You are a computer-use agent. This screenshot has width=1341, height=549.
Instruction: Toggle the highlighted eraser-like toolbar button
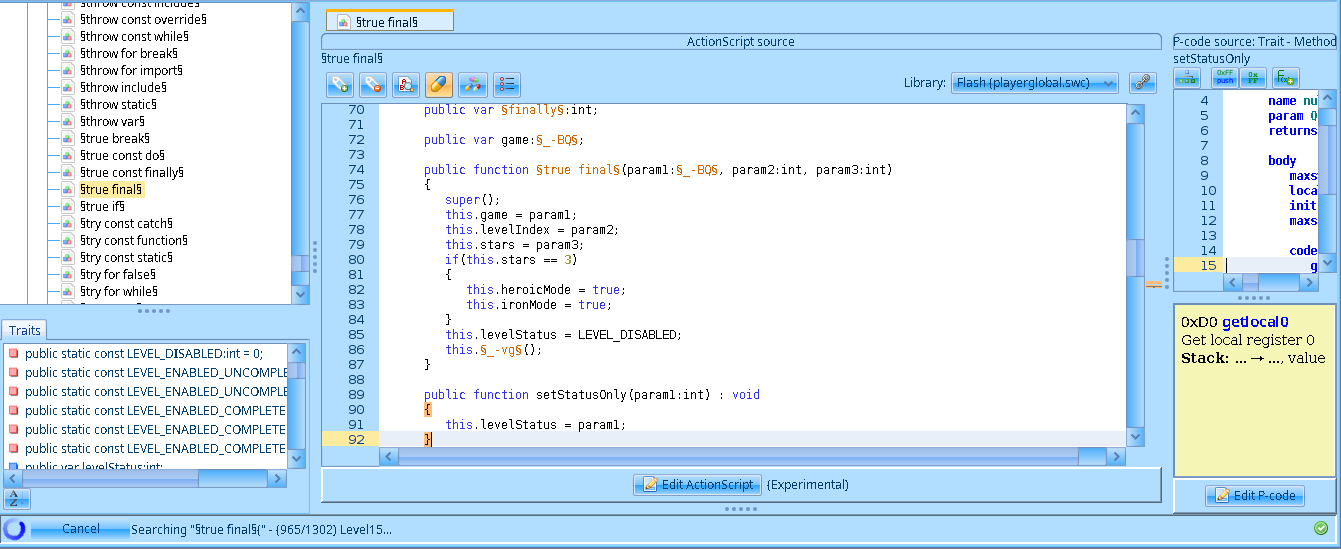(x=439, y=84)
